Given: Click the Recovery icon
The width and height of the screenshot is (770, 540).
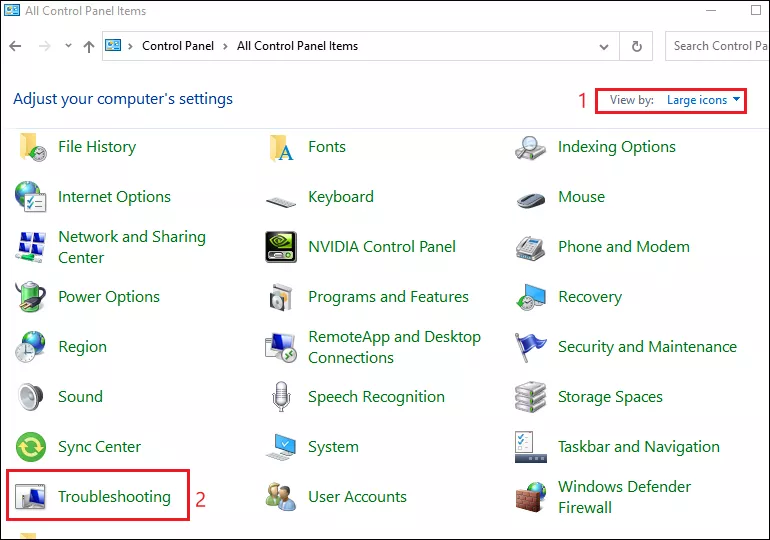Looking at the screenshot, I should coord(531,297).
